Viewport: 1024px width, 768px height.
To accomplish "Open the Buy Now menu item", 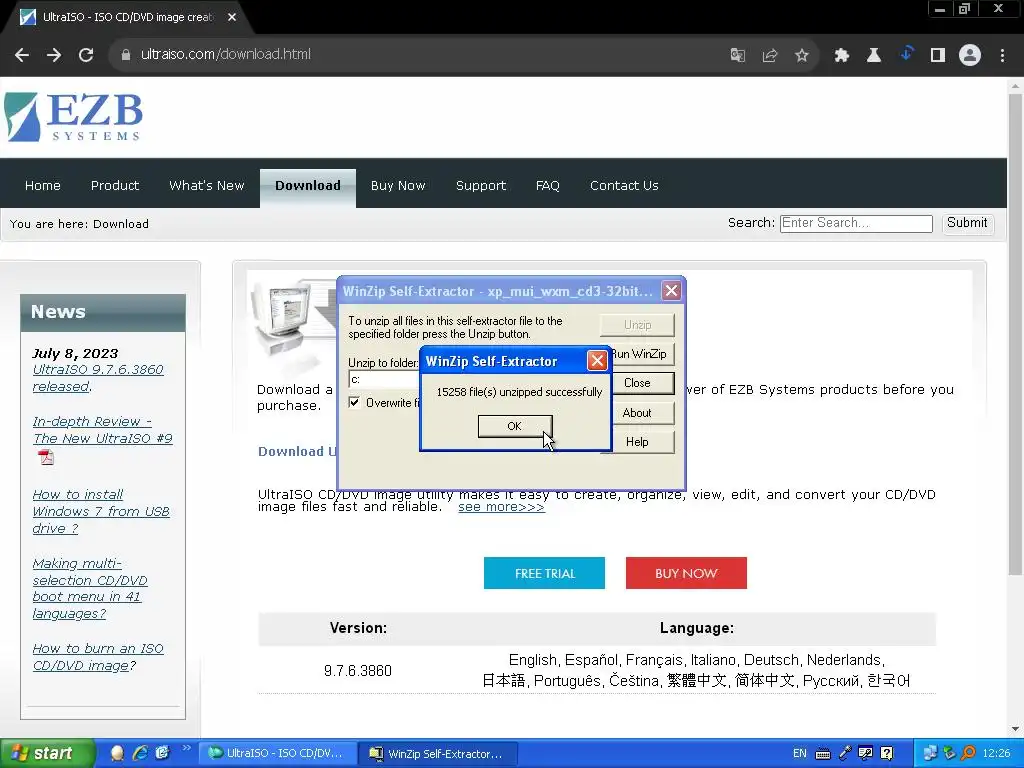I will (398, 185).
